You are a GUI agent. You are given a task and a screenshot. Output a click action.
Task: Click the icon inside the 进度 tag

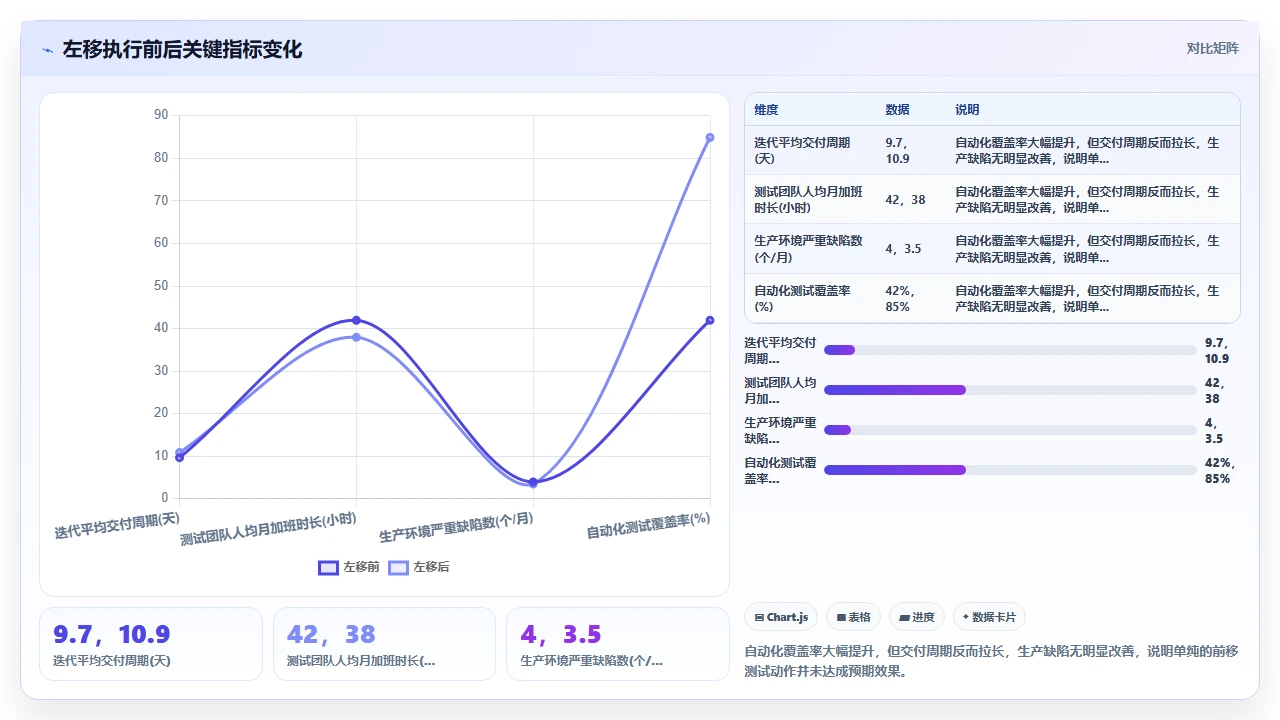(904, 618)
